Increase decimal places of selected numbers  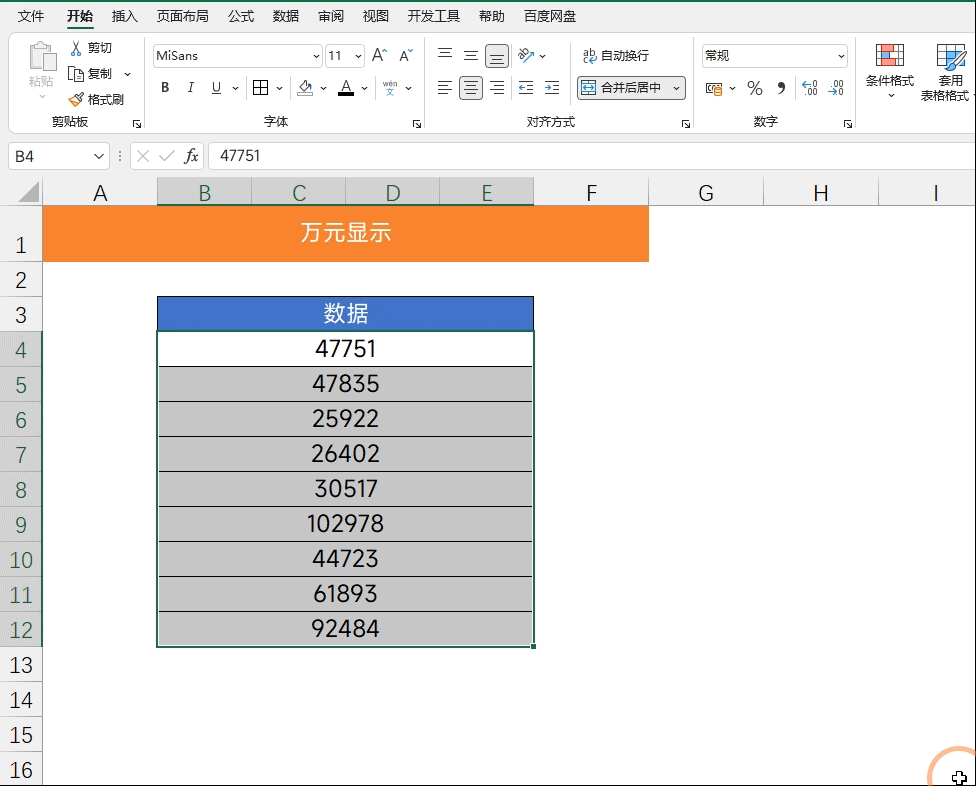[810, 88]
